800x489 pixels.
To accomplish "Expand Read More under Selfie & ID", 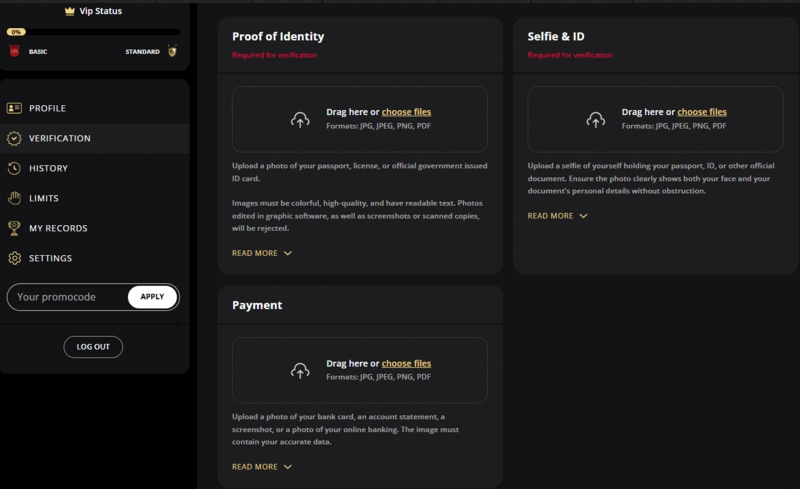I will [x=557, y=215].
